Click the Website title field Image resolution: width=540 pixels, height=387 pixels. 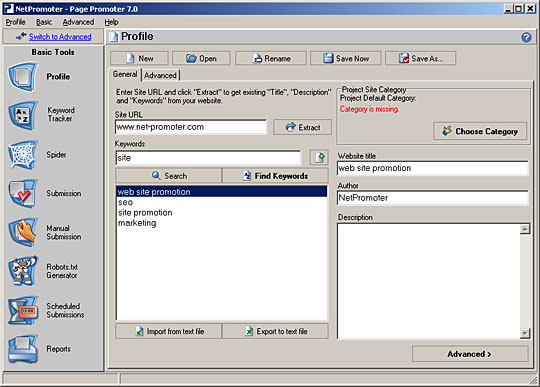[433, 168]
